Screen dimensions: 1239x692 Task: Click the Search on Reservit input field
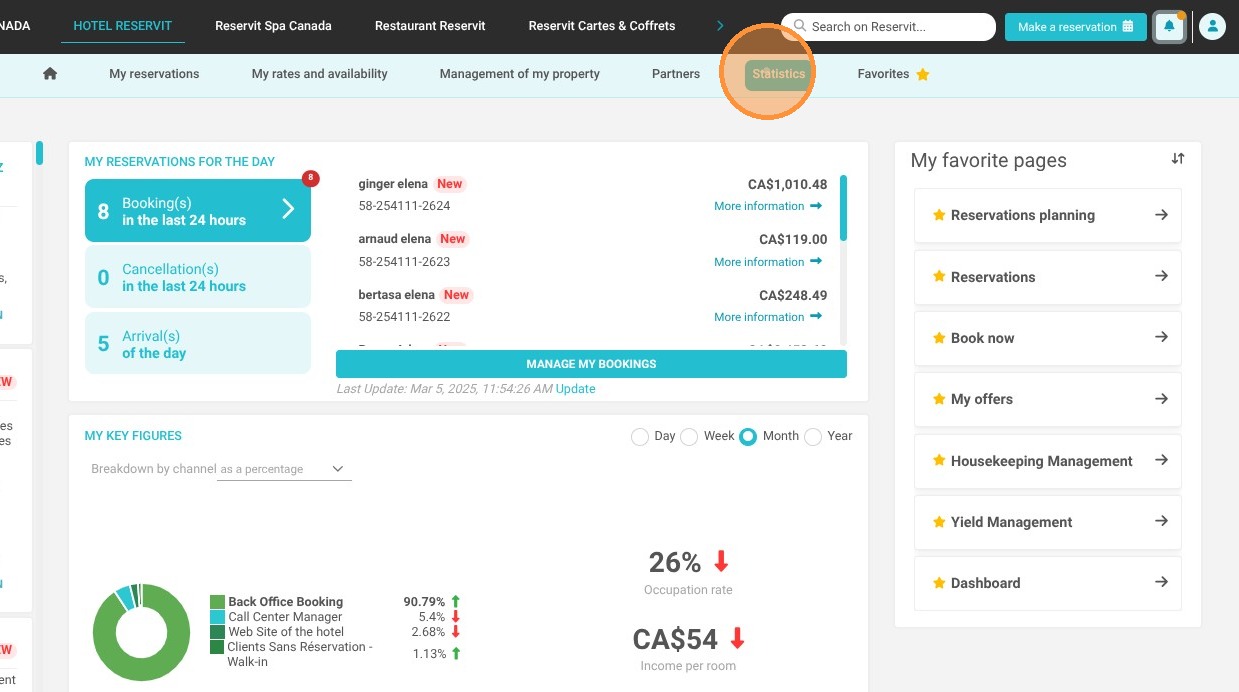click(x=888, y=27)
